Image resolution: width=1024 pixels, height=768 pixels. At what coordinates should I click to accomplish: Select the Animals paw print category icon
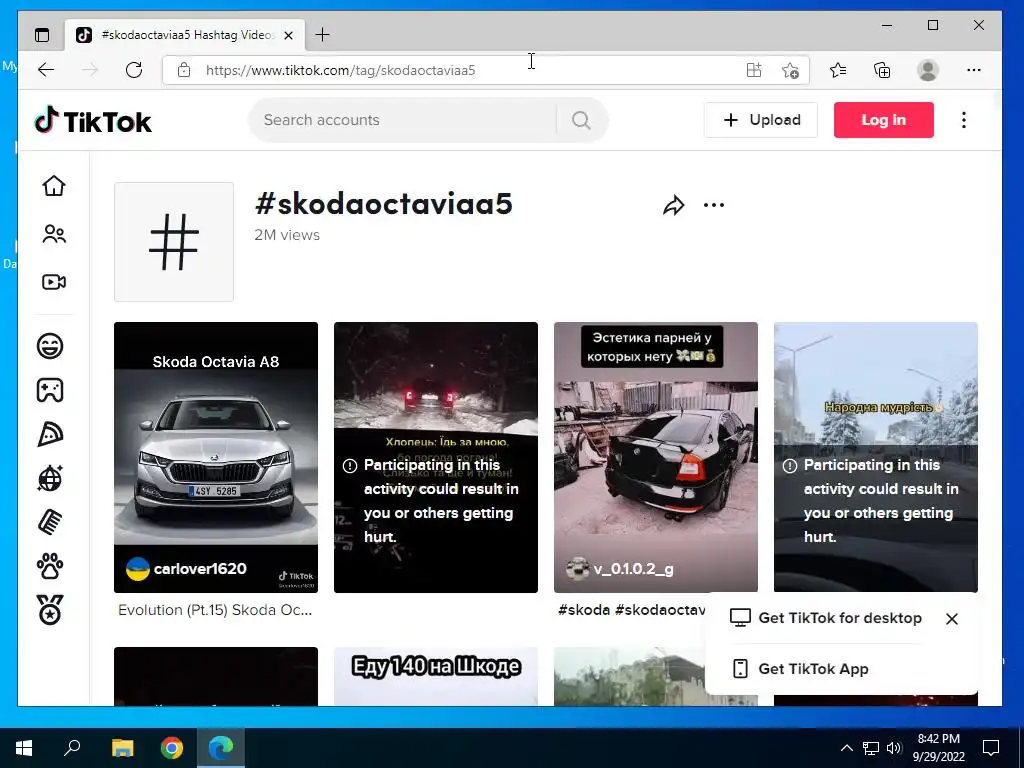[x=50, y=566]
